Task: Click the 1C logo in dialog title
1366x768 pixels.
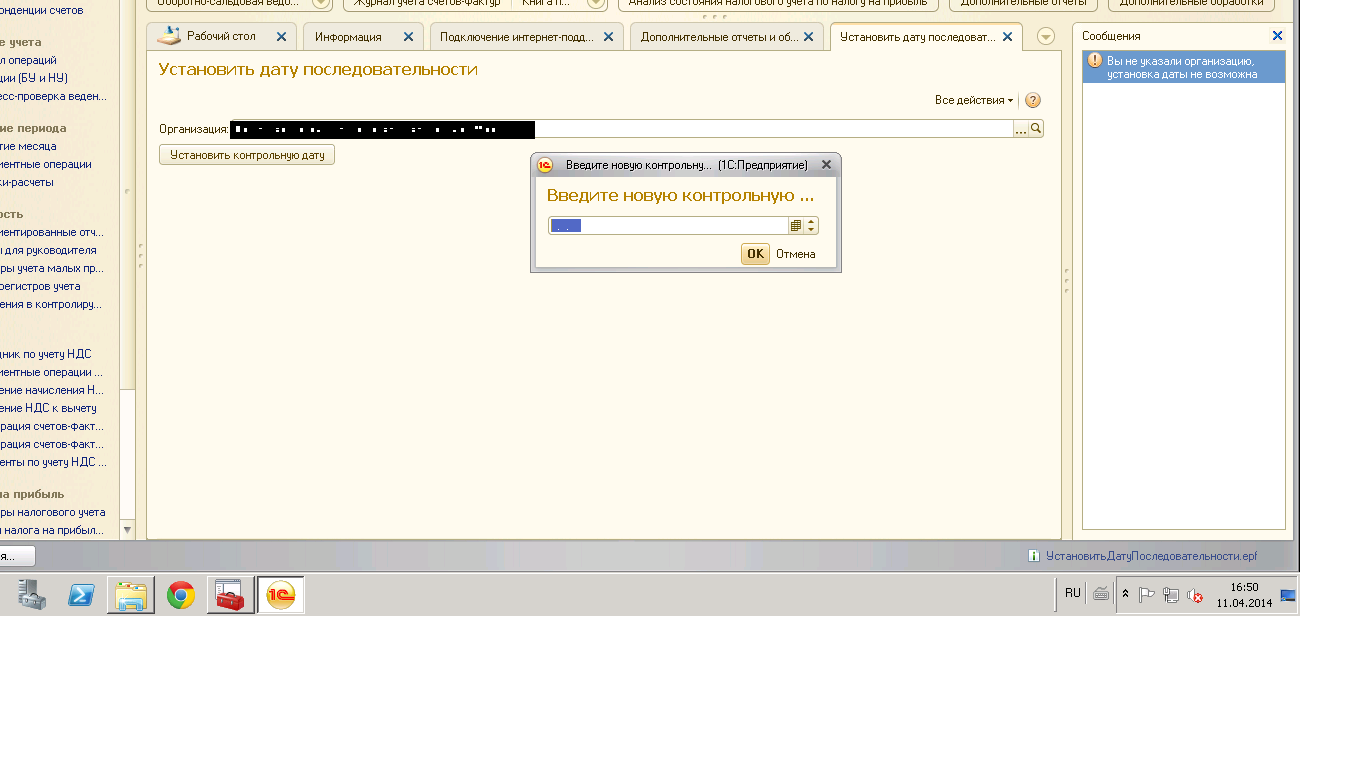Action: tap(545, 165)
